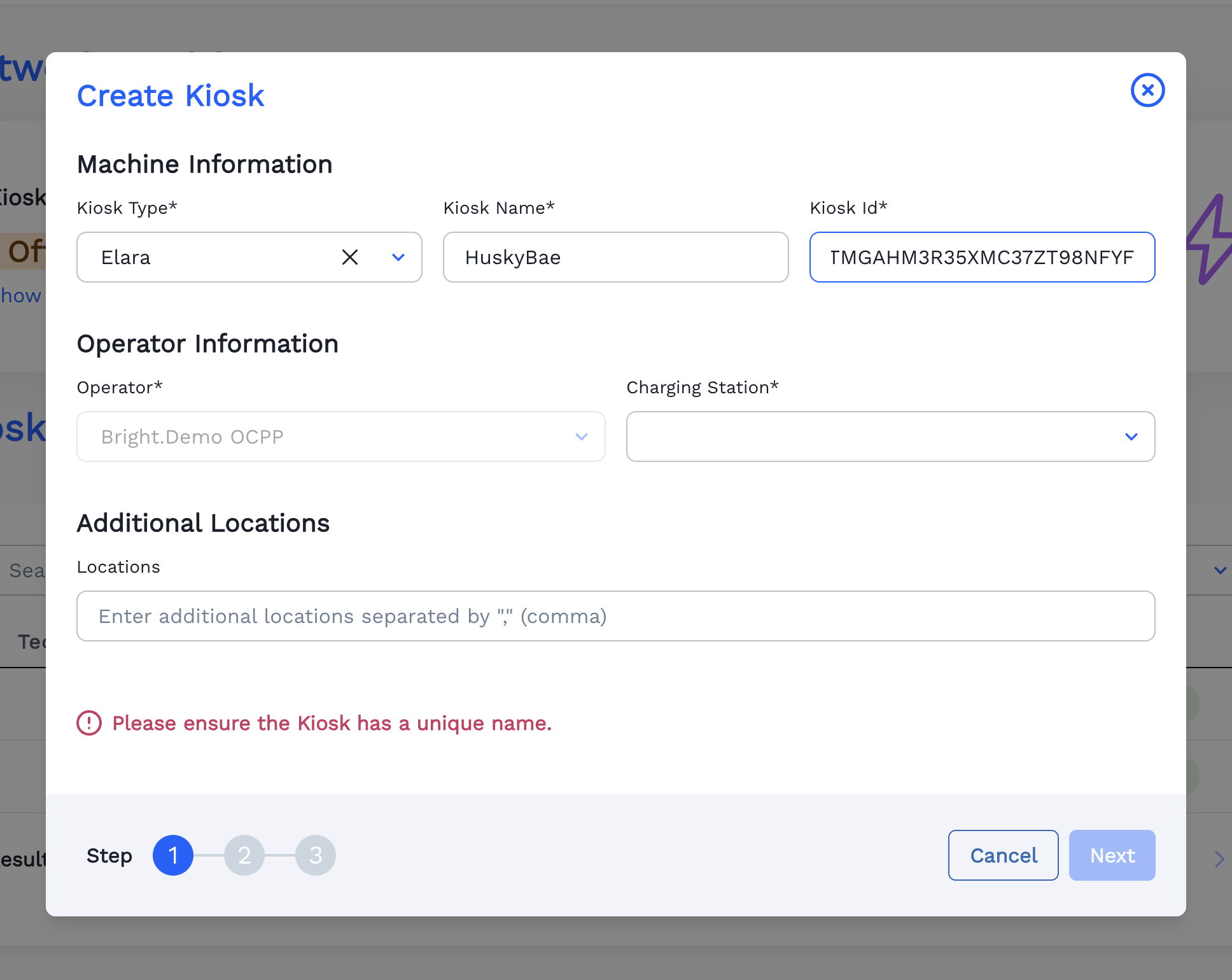The image size is (1232, 980).
Task: Jump to step 3 indicator
Action: (x=315, y=855)
